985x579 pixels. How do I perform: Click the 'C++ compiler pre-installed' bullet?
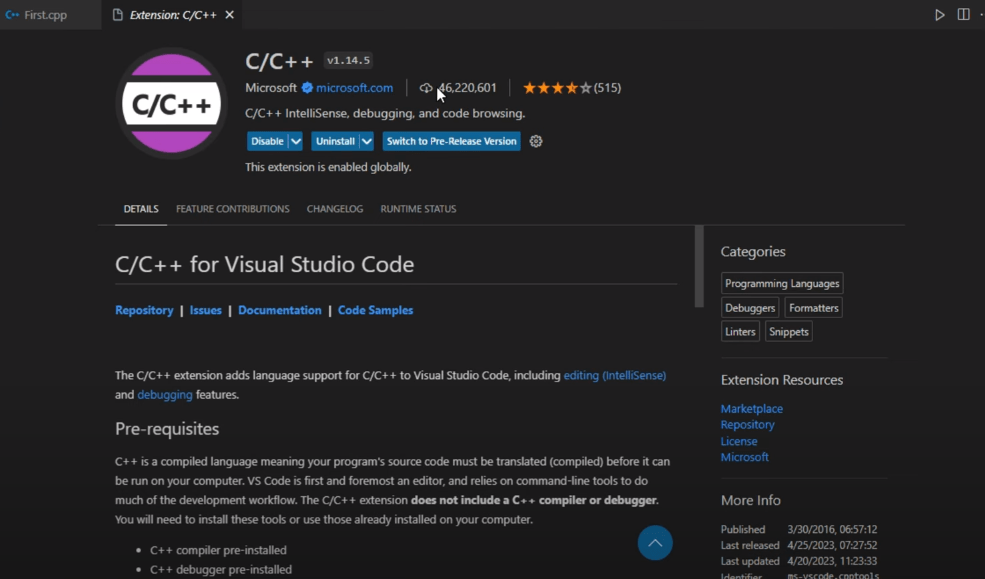click(218, 550)
